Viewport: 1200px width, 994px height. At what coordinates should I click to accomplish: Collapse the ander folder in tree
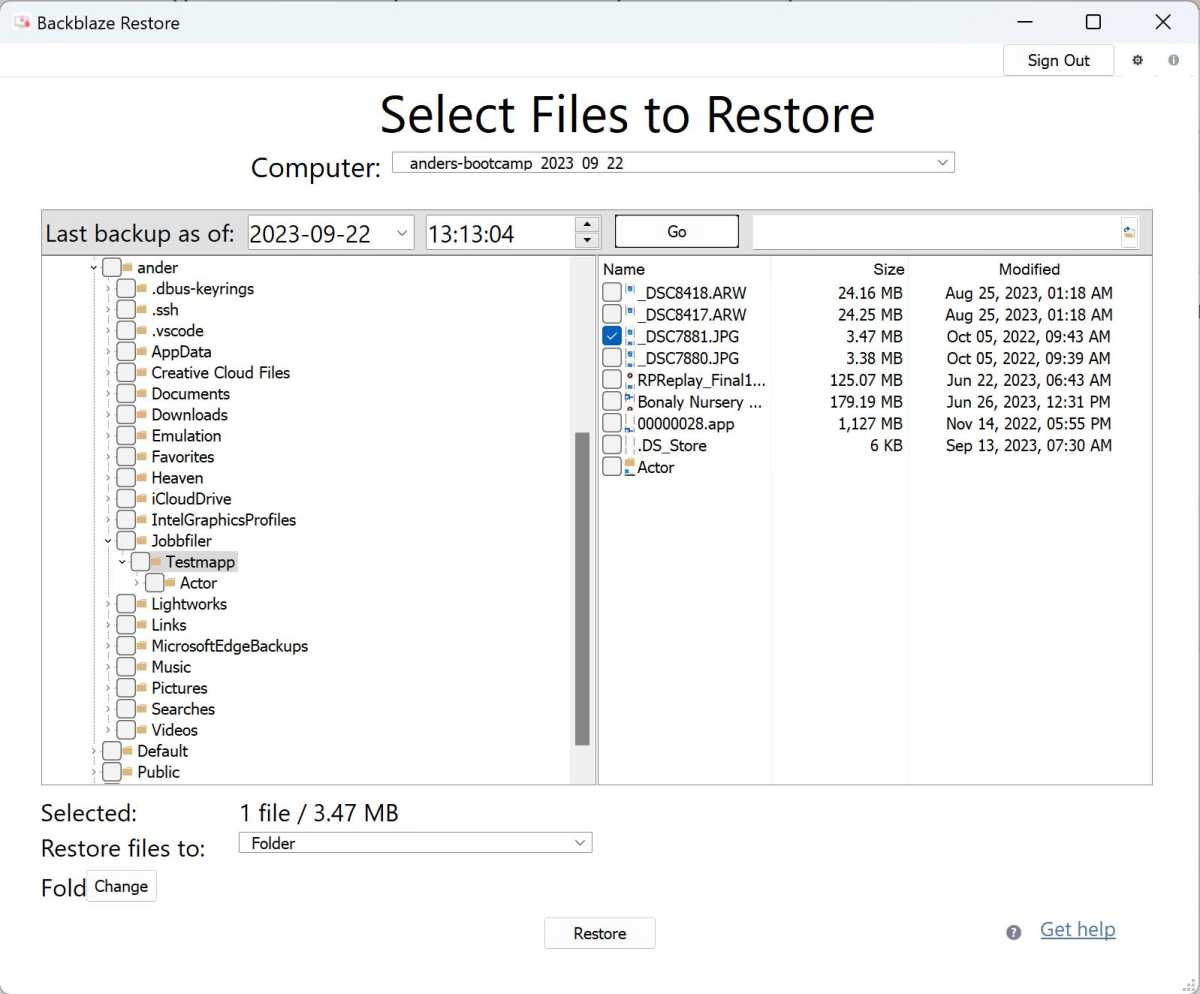(x=94, y=268)
